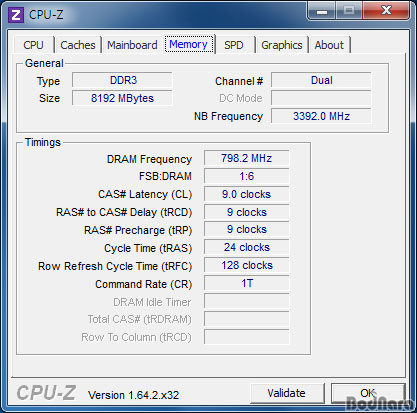
Task: Click the Row Refresh Cycle Time label
Action: (115, 266)
